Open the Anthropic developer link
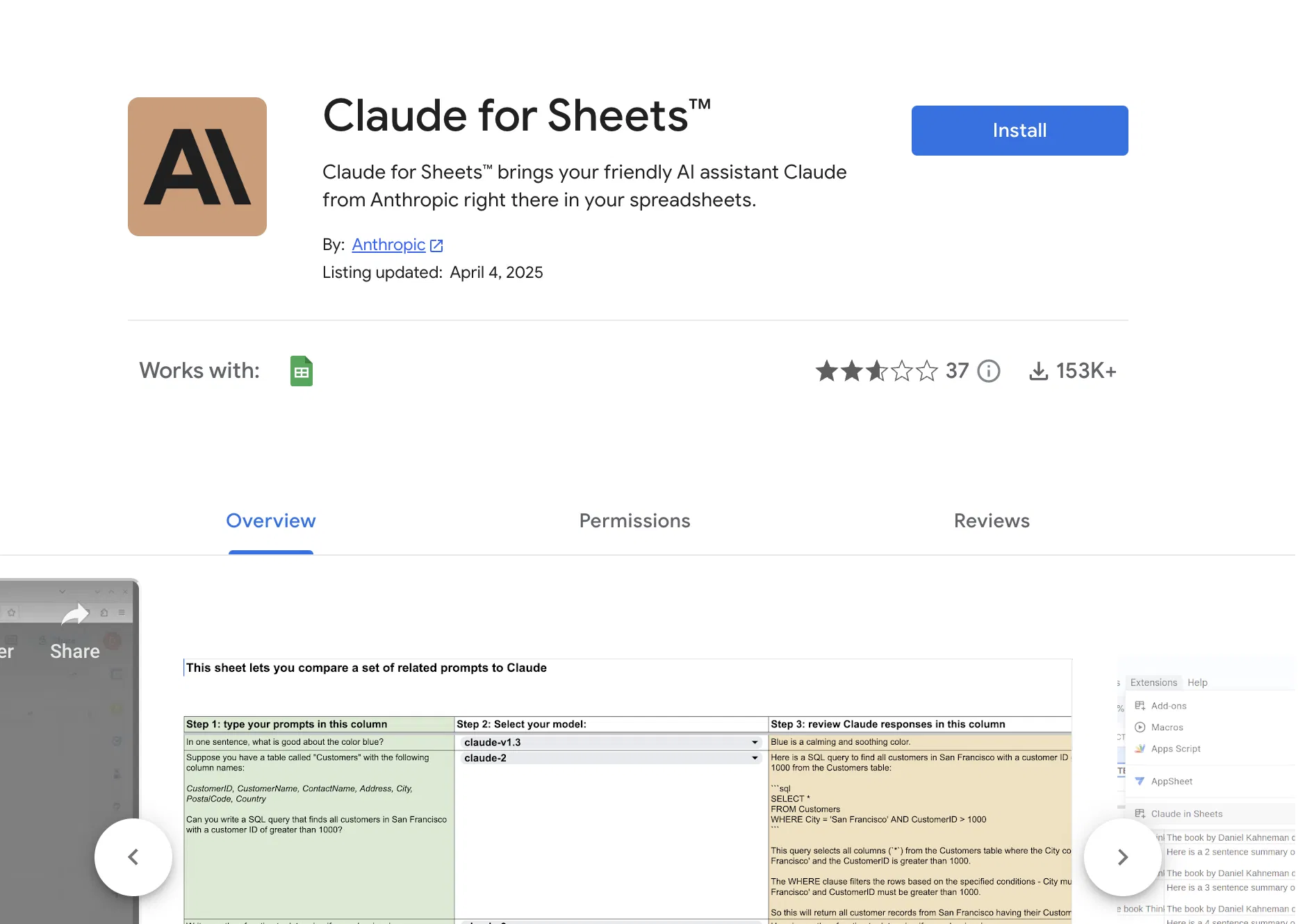The height and width of the screenshot is (924, 1298). [x=388, y=245]
